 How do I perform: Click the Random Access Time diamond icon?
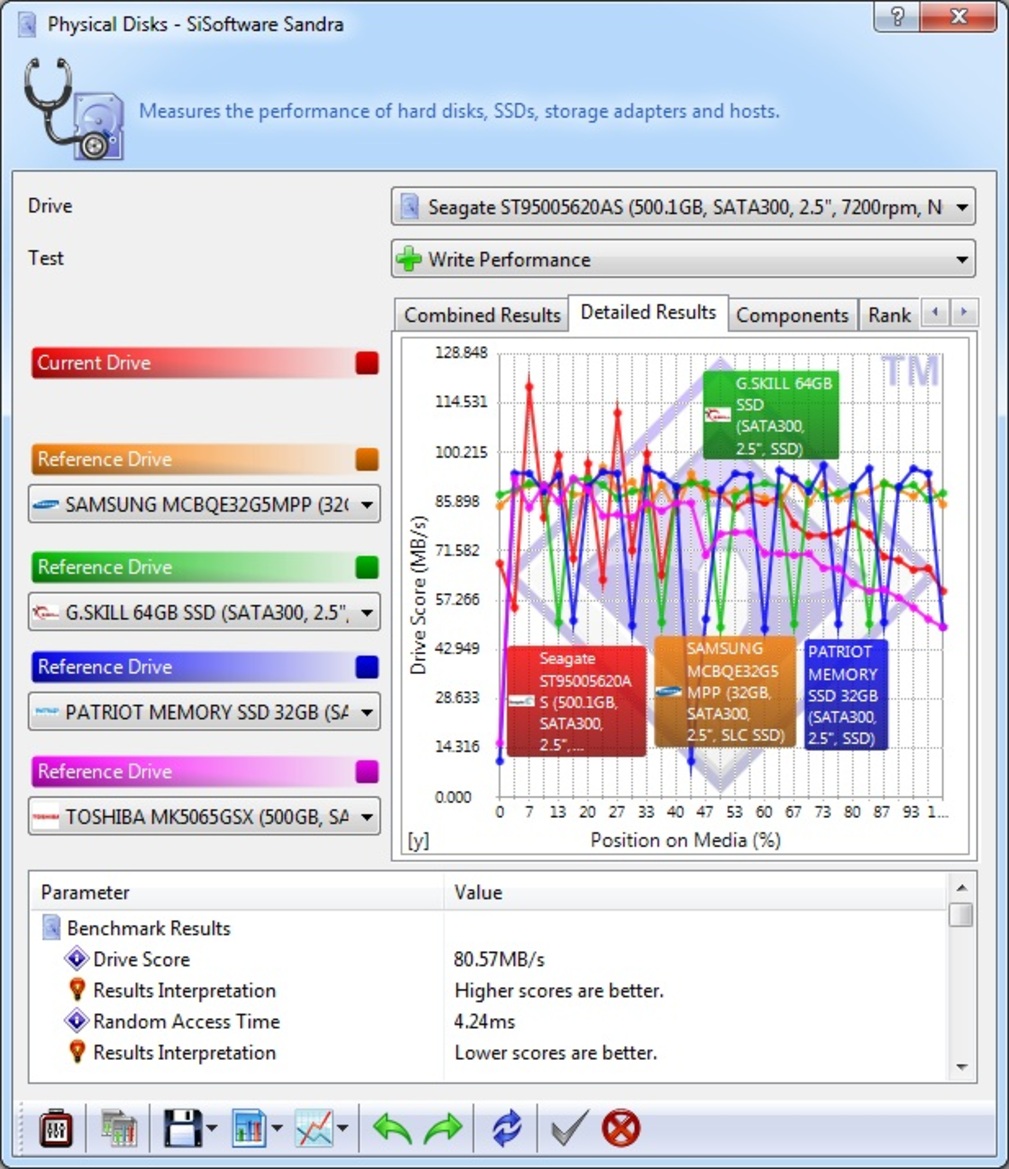coord(76,1020)
